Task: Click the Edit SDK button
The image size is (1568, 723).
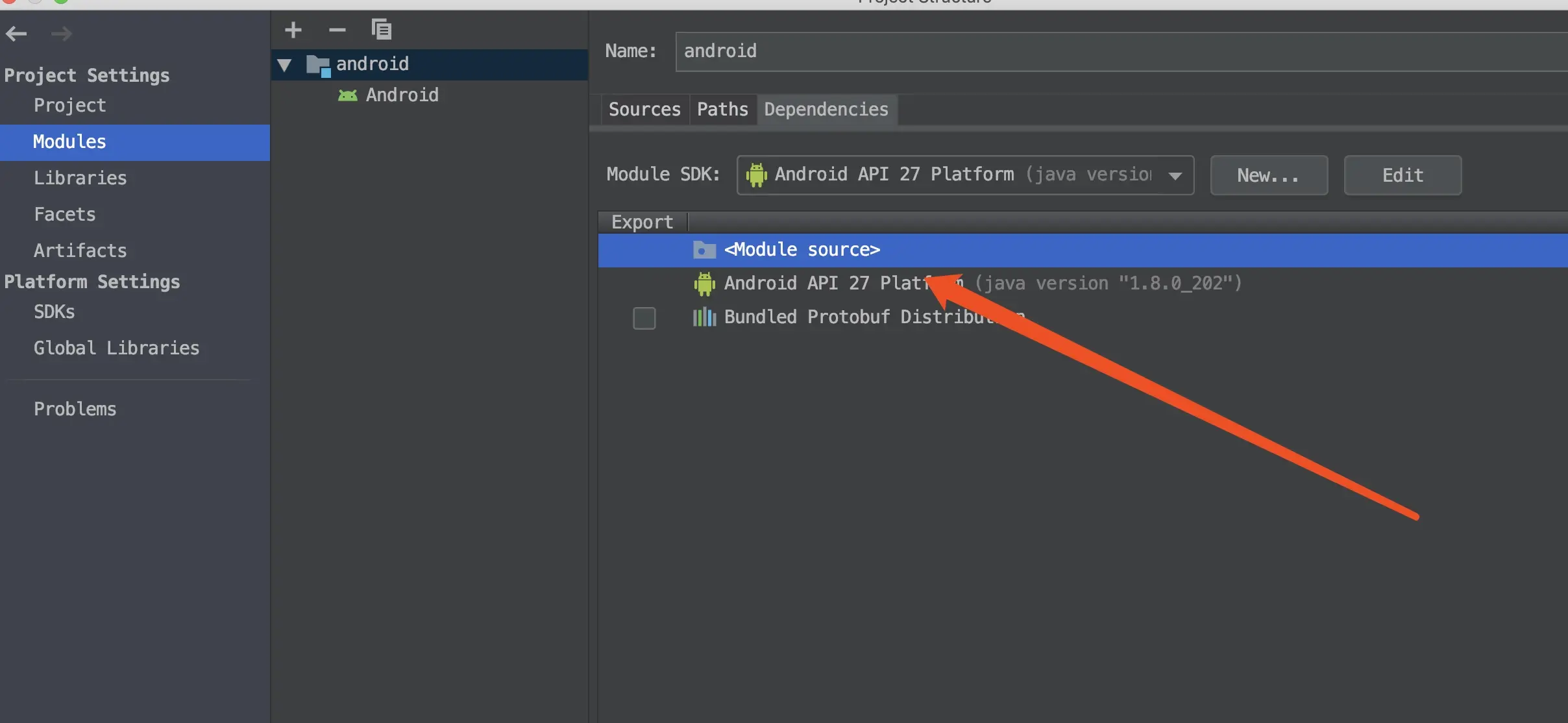Action: pyautogui.click(x=1403, y=175)
